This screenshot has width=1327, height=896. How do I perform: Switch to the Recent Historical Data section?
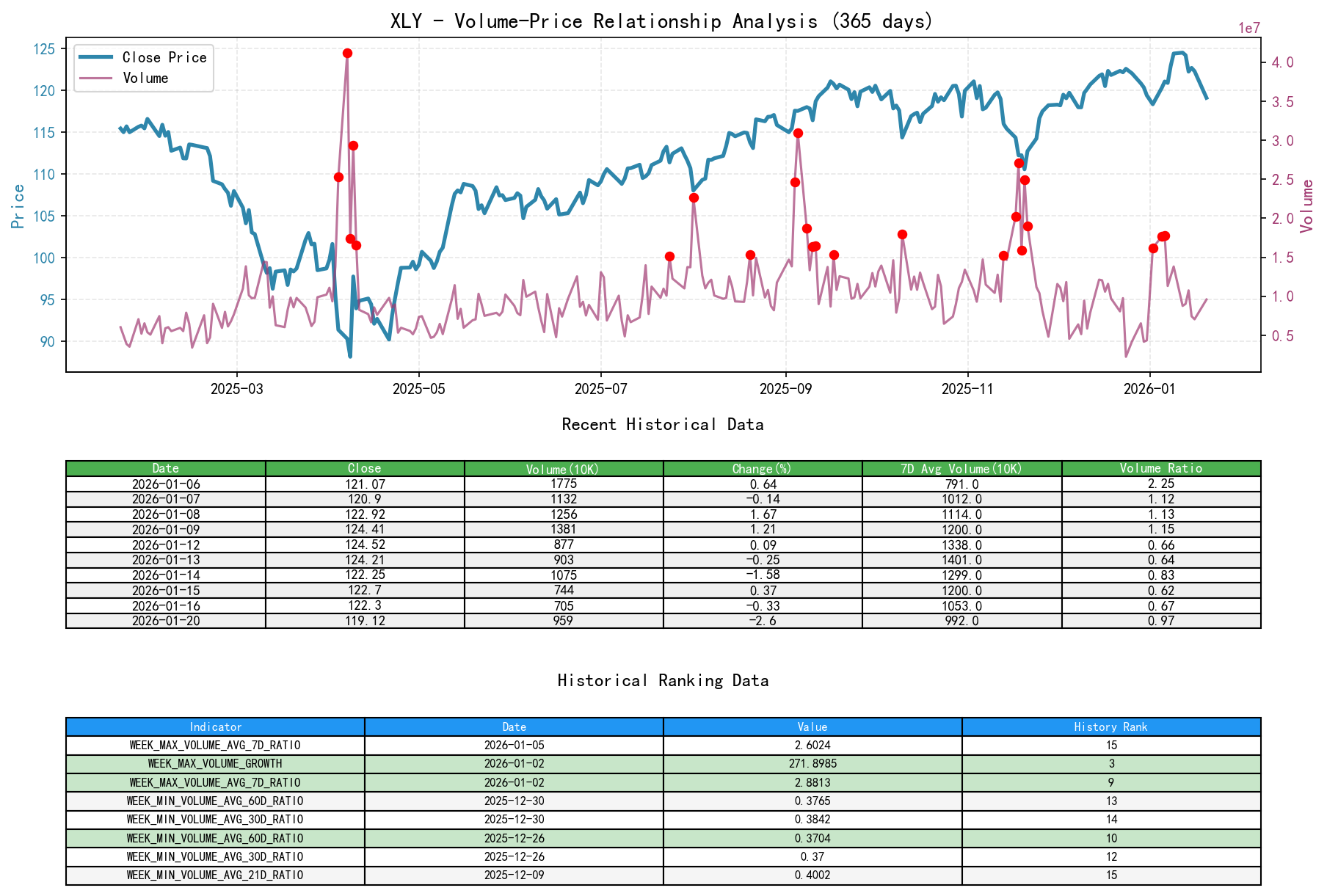tap(663, 424)
